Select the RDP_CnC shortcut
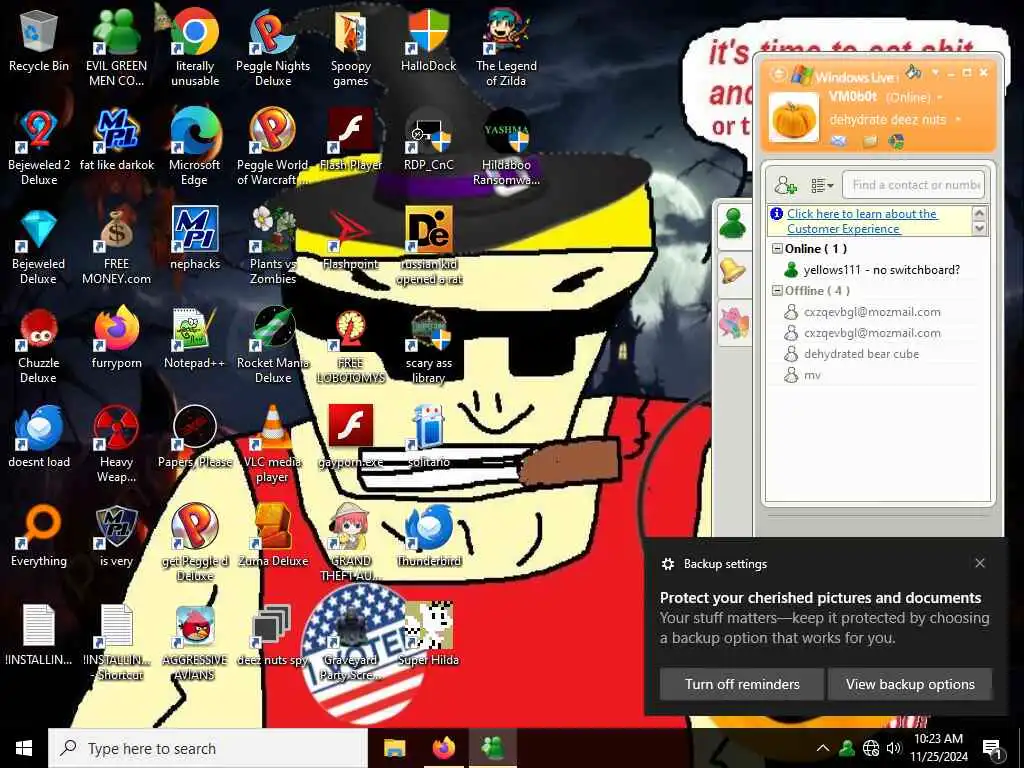The width and height of the screenshot is (1024, 768). (428, 140)
